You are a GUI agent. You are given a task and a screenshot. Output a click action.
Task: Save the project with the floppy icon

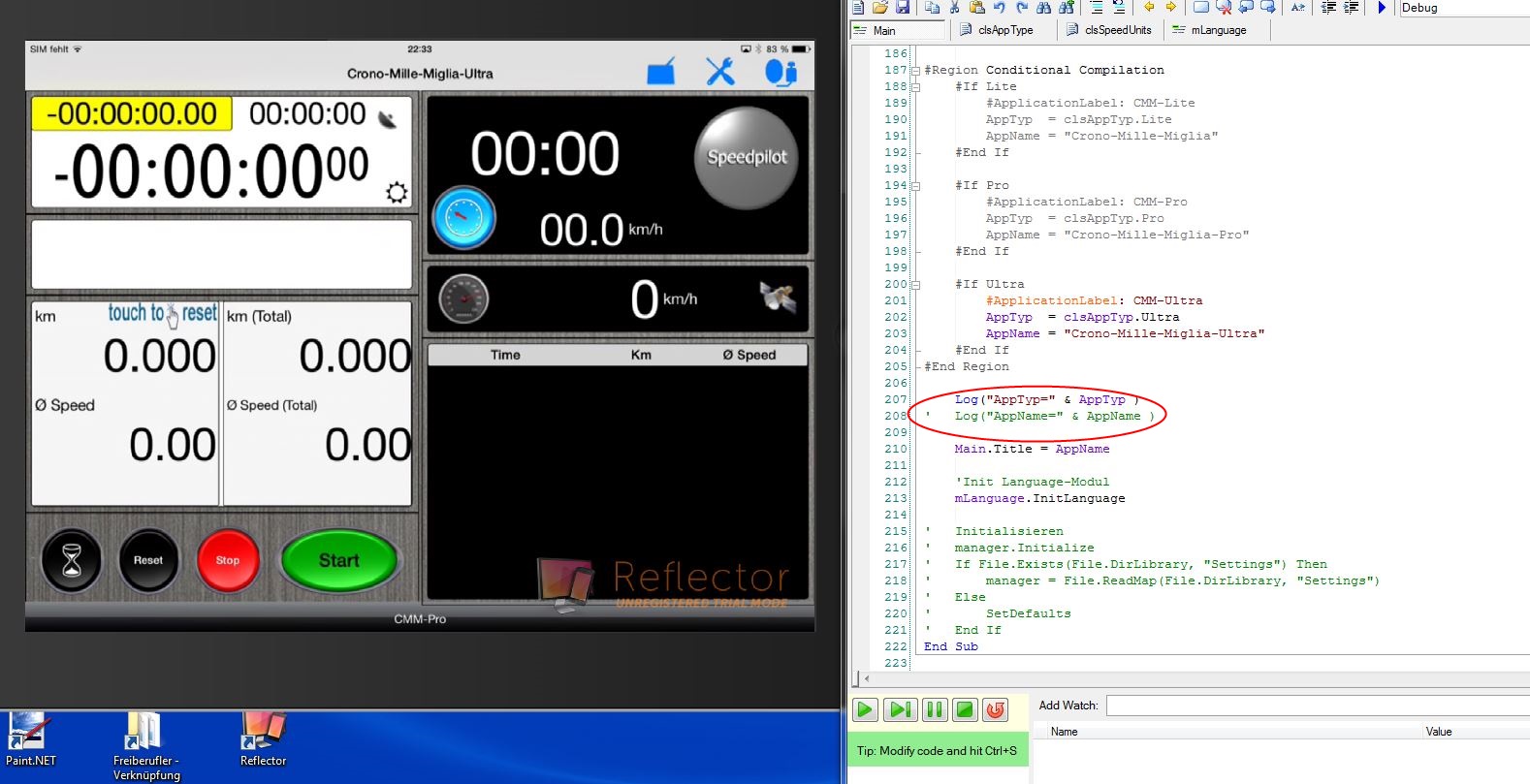pyautogui.click(x=903, y=7)
